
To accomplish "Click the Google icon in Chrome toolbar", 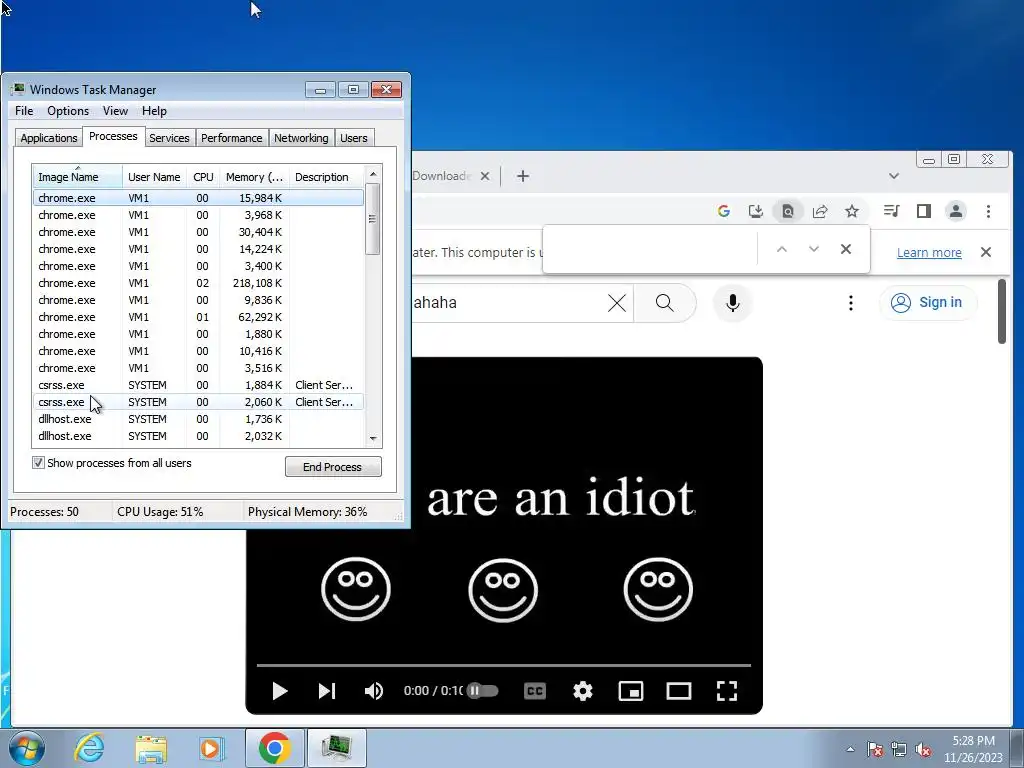I will (x=724, y=211).
